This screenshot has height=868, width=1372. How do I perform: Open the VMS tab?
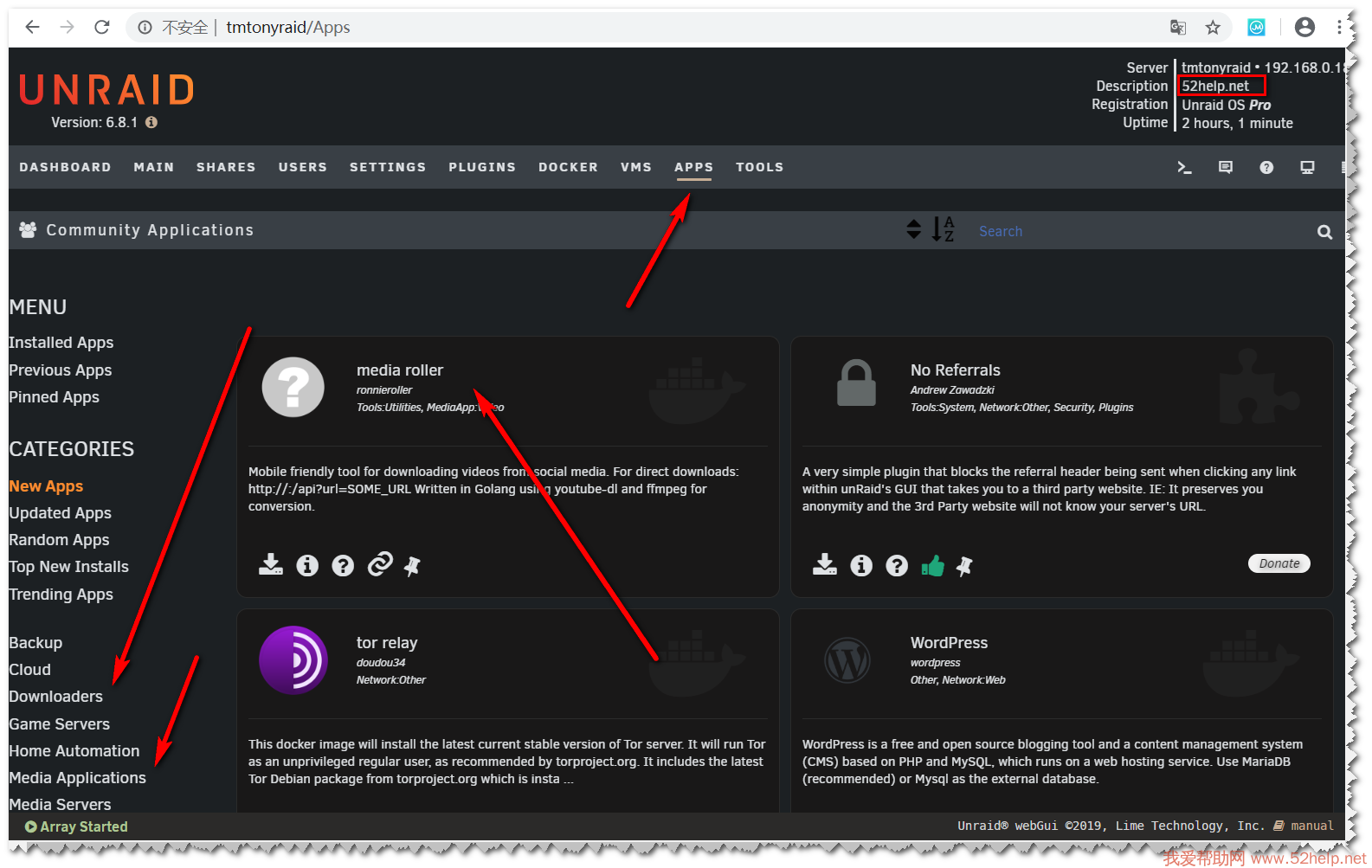coord(636,167)
